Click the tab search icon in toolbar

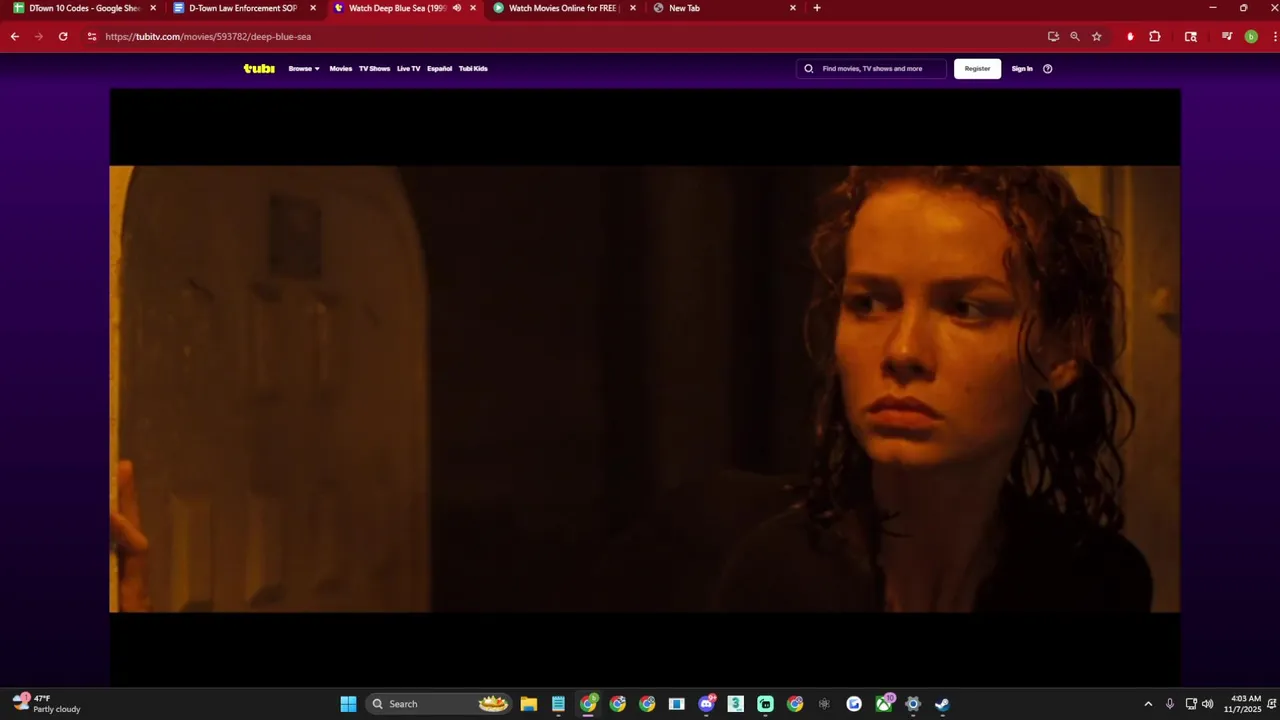coord(1191,37)
